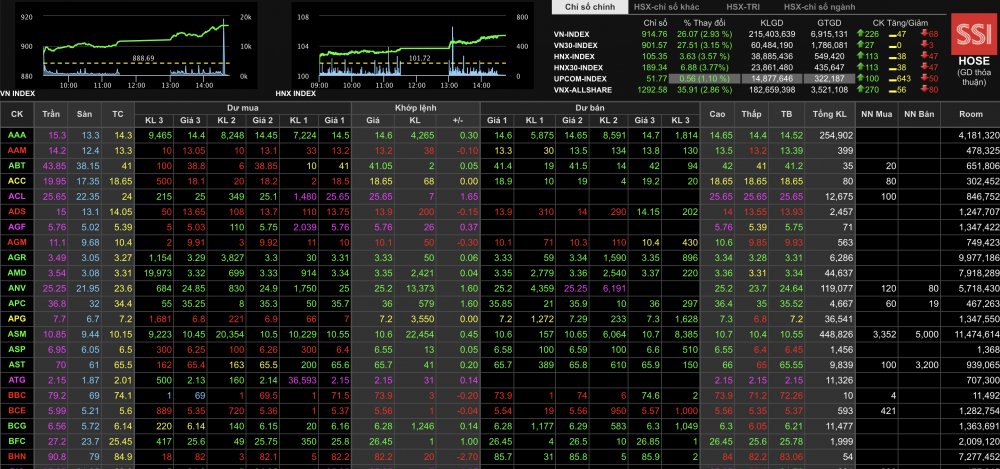The width and height of the screenshot is (1000, 469).
Task: Click red down arrow in VN-INDEX row
Action: click(x=922, y=34)
